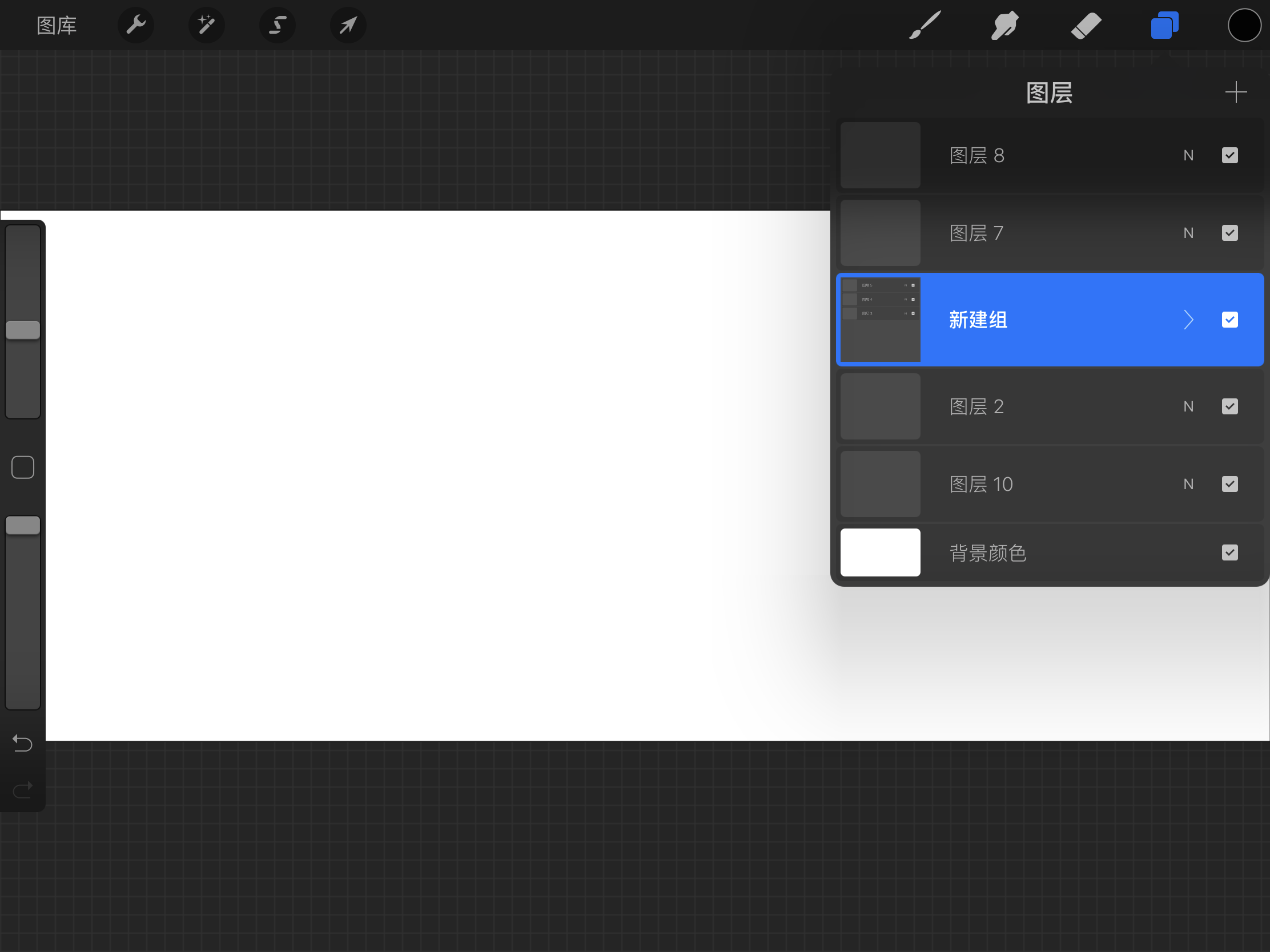Activate the Selection S tool
The width and height of the screenshot is (1270, 952).
click(x=278, y=25)
